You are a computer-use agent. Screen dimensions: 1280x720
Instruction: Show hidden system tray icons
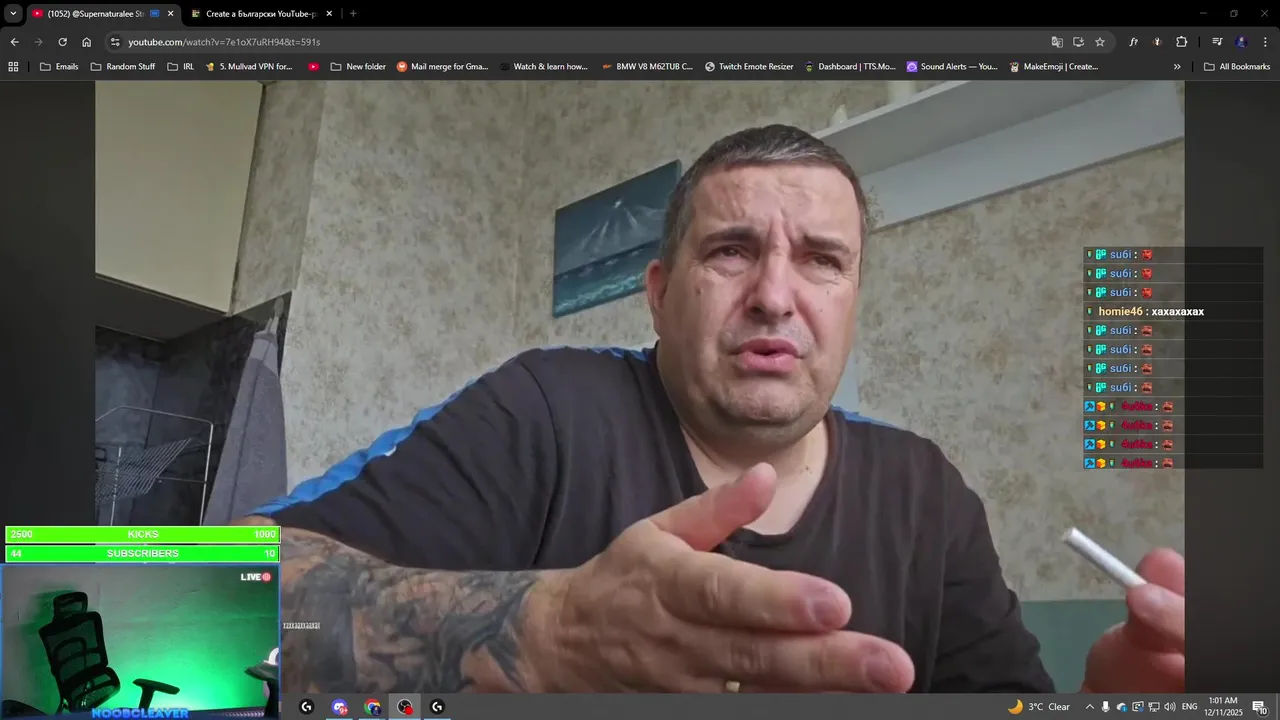point(1090,707)
